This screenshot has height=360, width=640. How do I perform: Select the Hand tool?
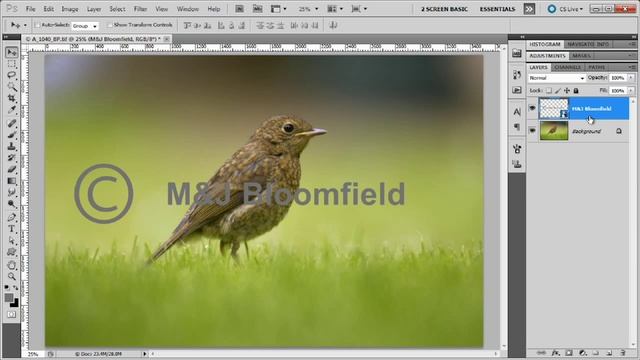[11, 265]
